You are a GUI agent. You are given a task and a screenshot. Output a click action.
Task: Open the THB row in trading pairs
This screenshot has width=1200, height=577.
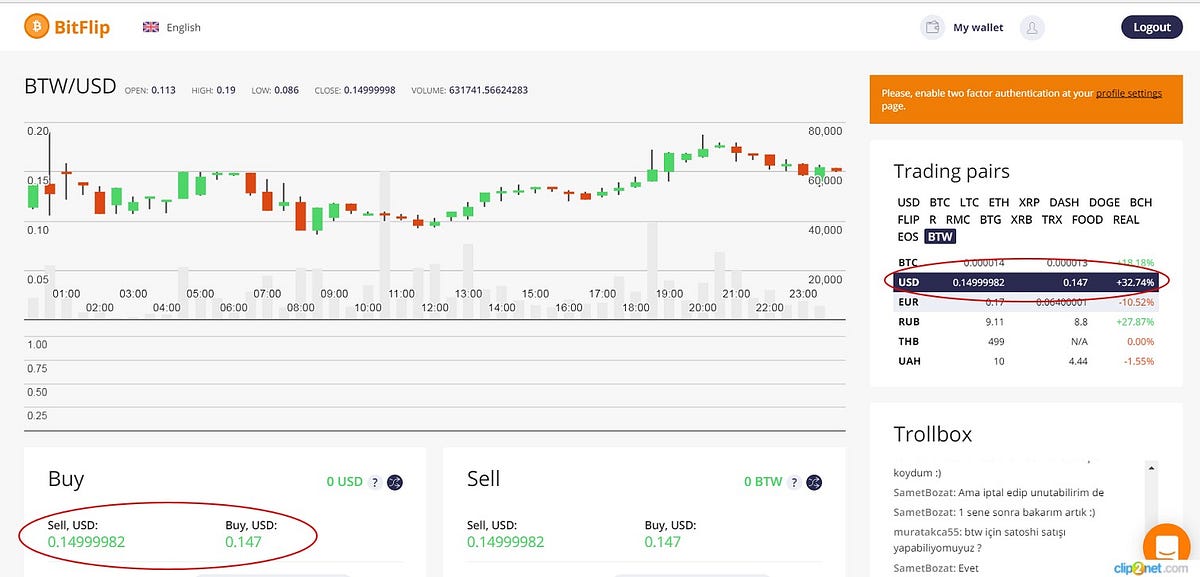1027,341
